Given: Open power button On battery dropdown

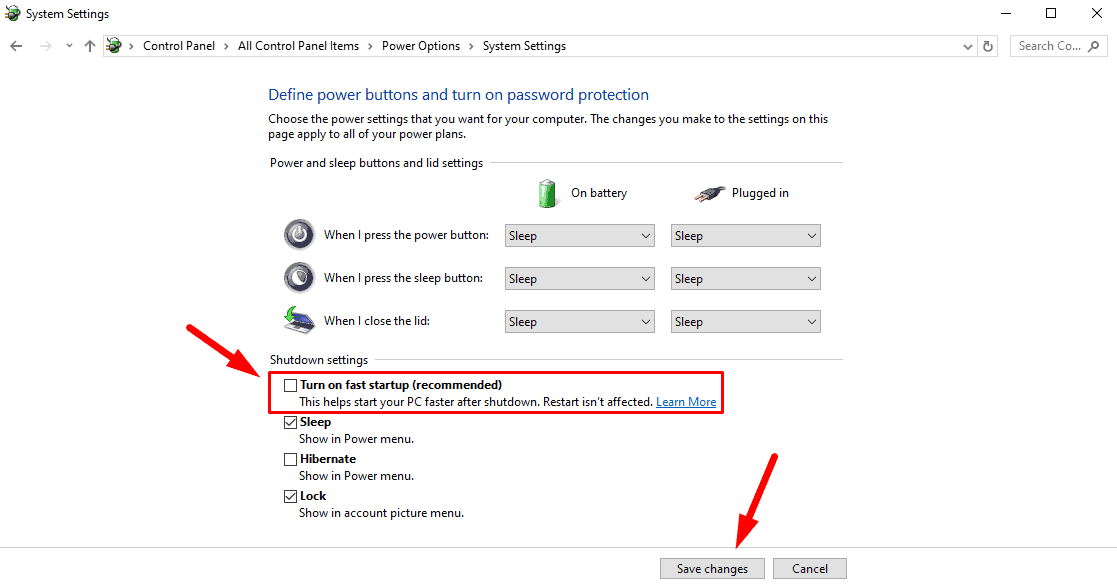Looking at the screenshot, I should pos(580,236).
